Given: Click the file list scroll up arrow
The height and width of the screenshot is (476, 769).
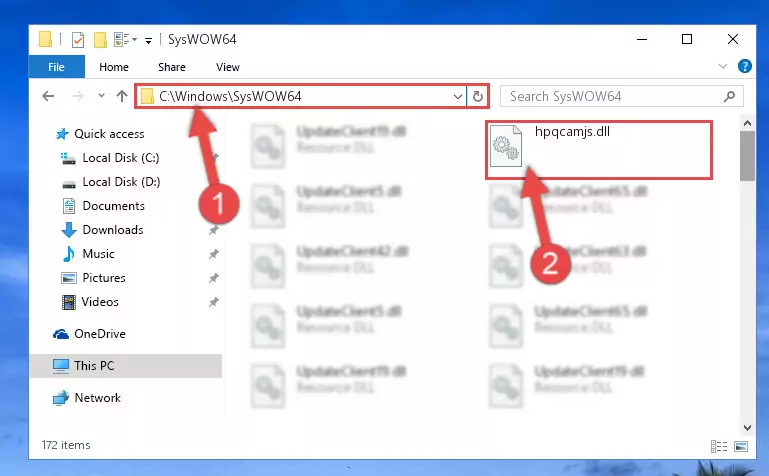Looking at the screenshot, I should [x=747, y=123].
